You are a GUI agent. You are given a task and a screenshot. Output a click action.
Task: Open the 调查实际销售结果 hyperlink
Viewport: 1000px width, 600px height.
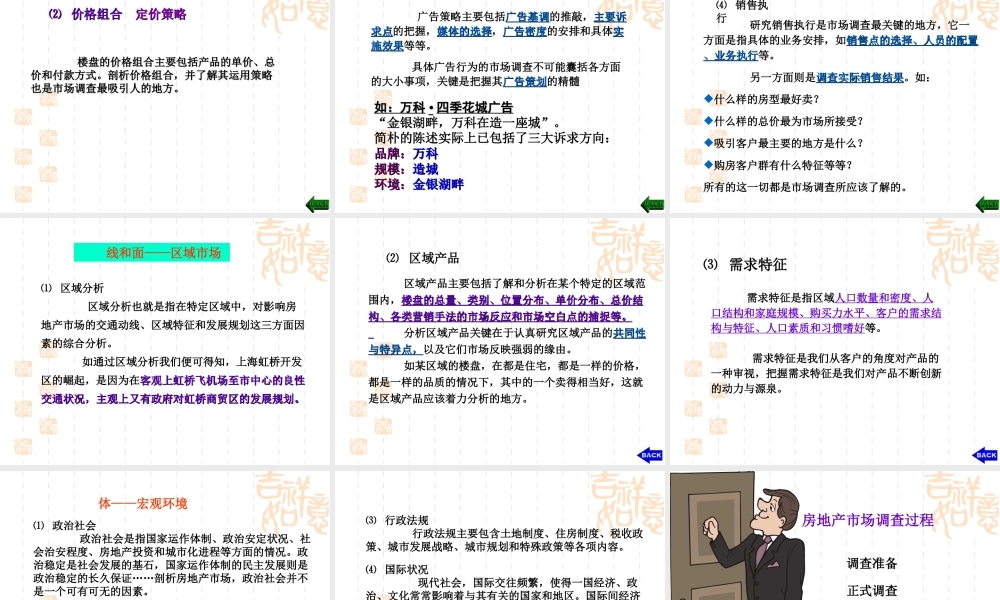click(x=860, y=78)
